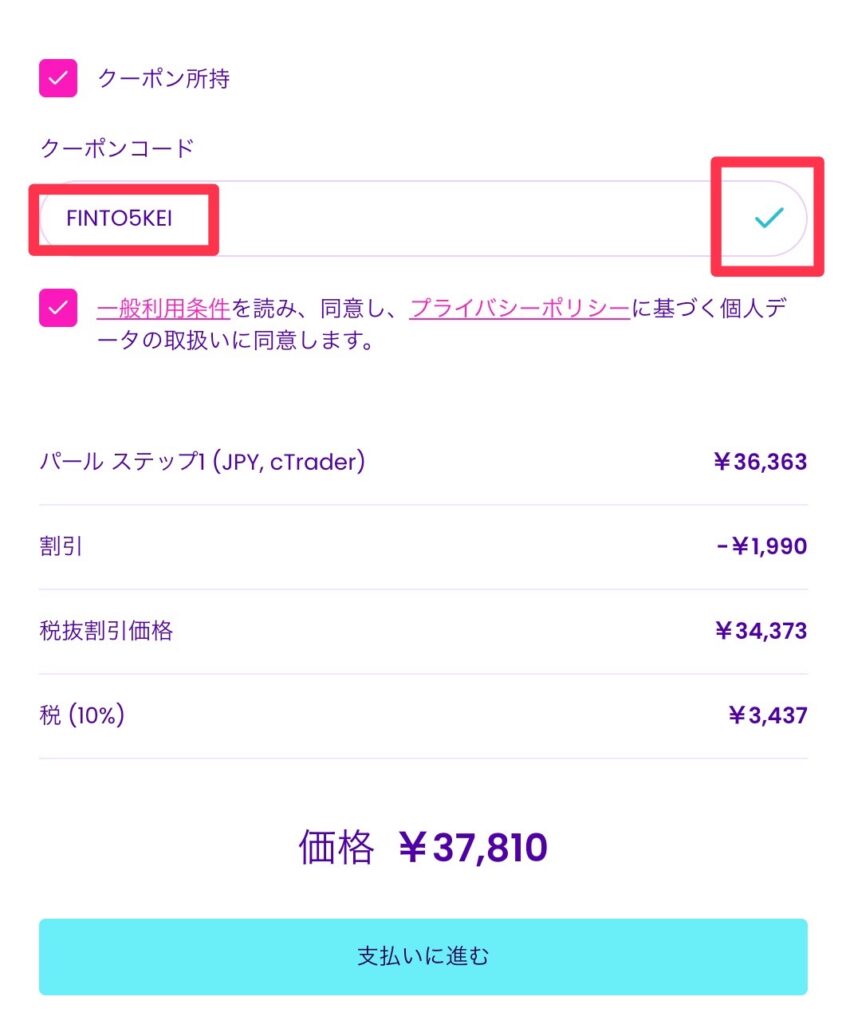Click the ¥3,437 tax amount
The image size is (842, 1024).
767,716
